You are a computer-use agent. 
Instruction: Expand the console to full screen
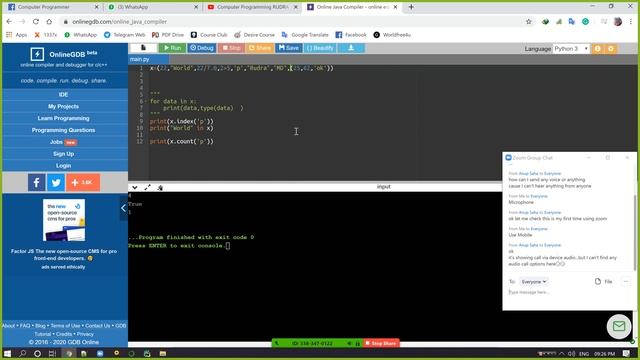click(147, 187)
